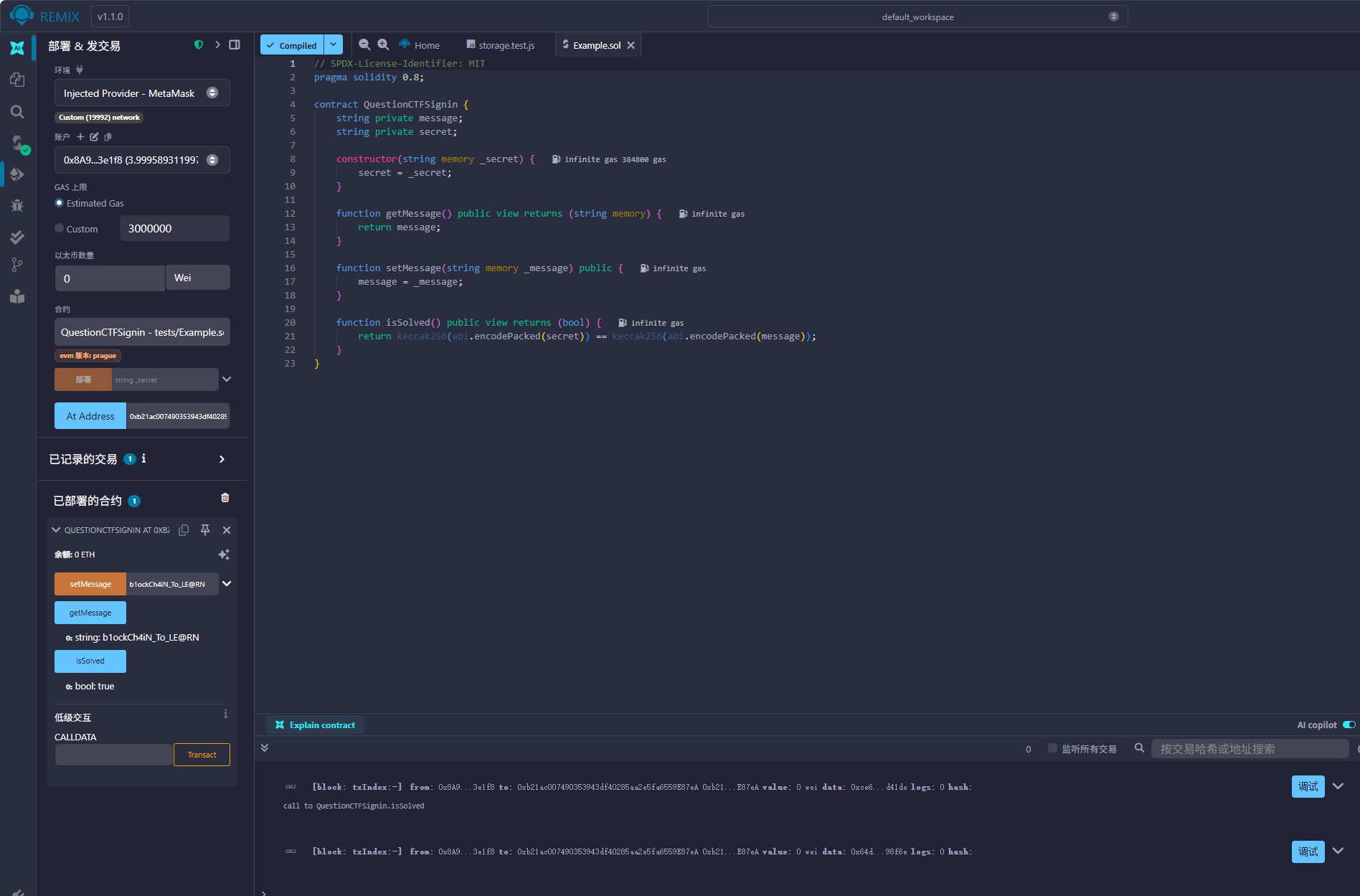Click the zoom out magnifier in editor toolbar
This screenshot has height=896, width=1360.
(364, 44)
